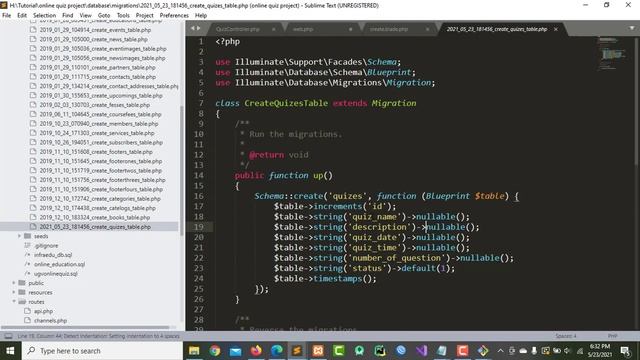Switch to the create.blade.php tab
This screenshot has height=360, width=640.
point(389,29)
